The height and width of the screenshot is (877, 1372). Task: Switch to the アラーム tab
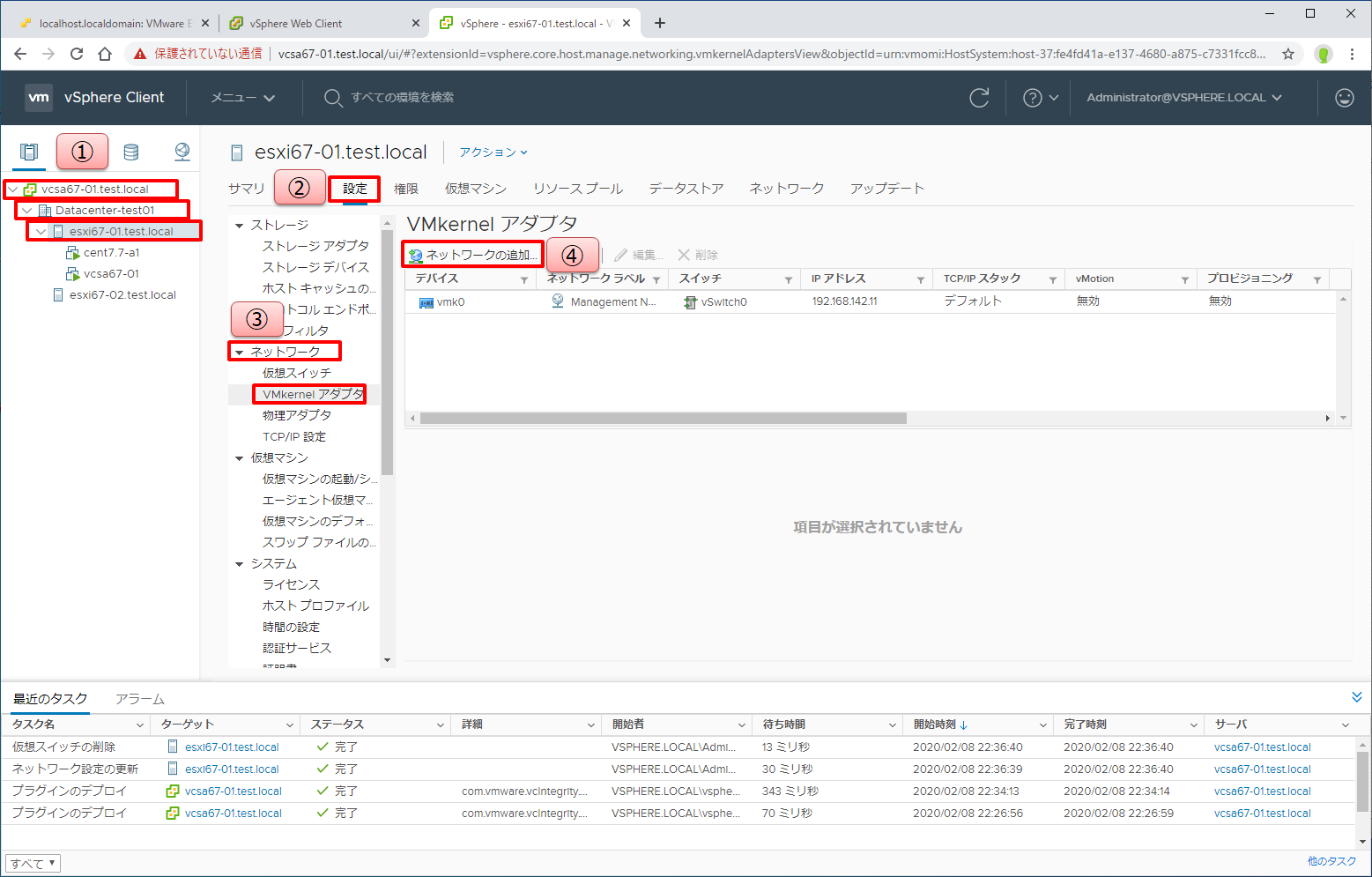(140, 699)
